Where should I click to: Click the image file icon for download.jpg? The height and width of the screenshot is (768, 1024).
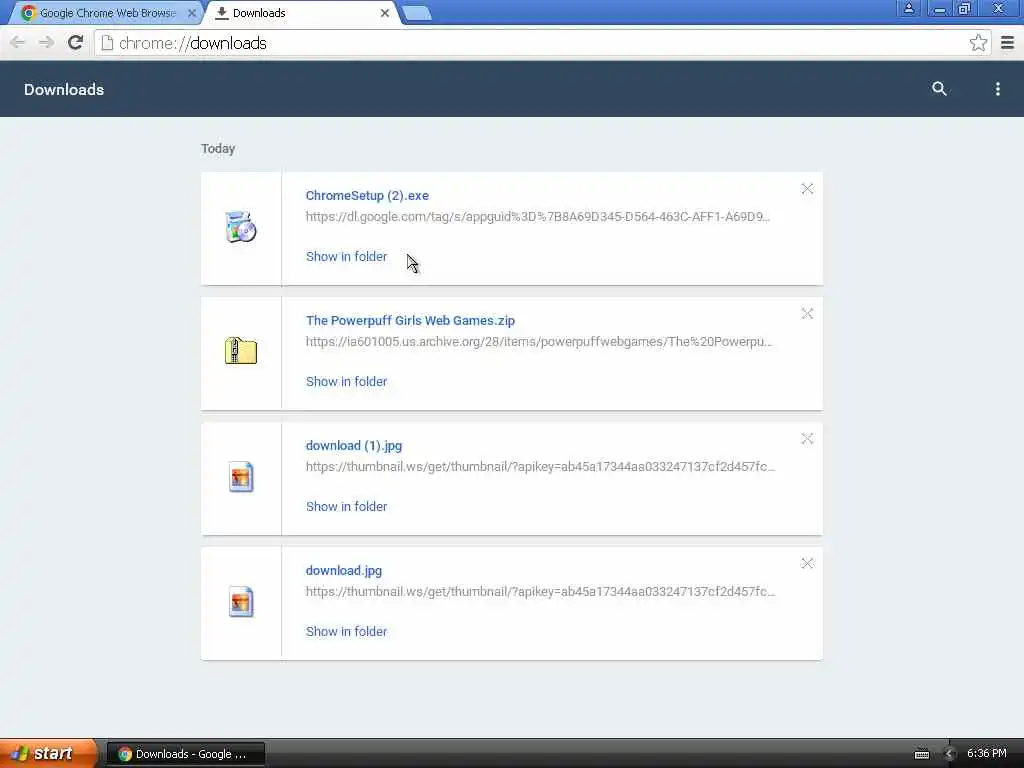click(x=241, y=601)
